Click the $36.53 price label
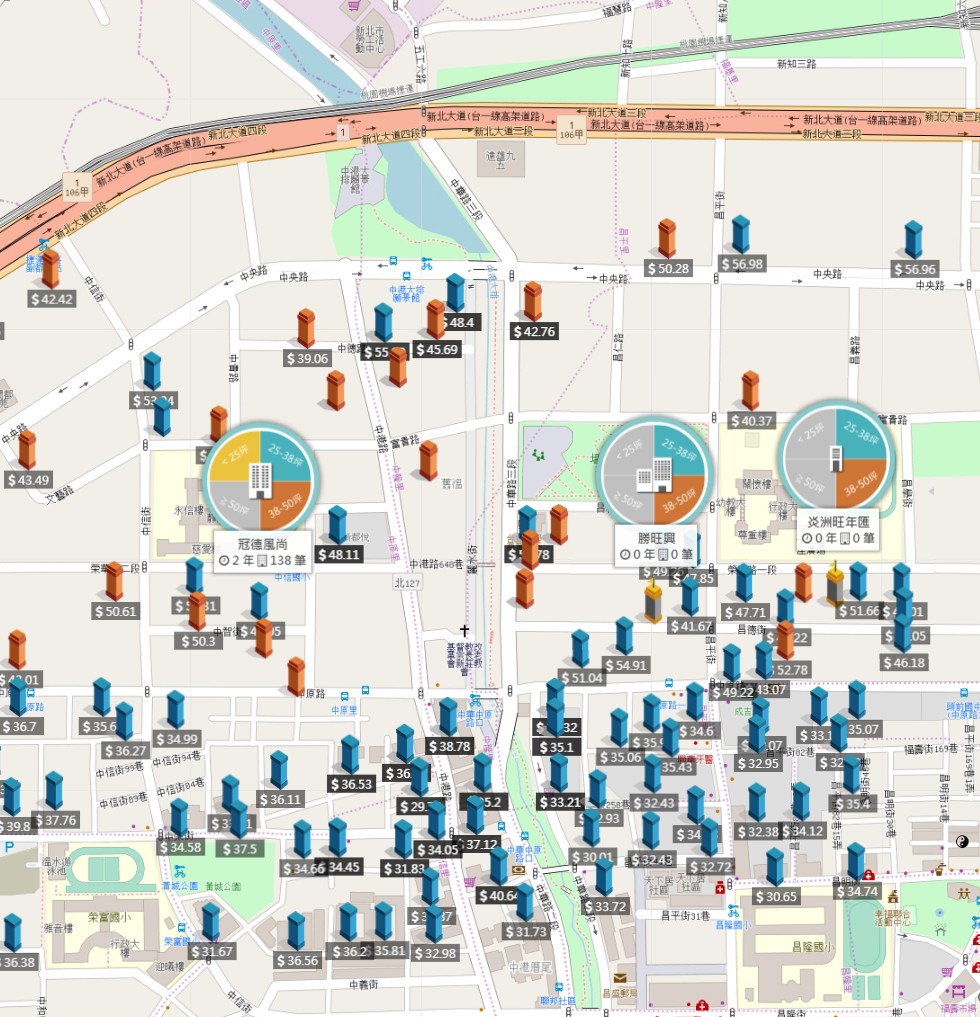Image resolution: width=980 pixels, height=1017 pixels. point(352,784)
